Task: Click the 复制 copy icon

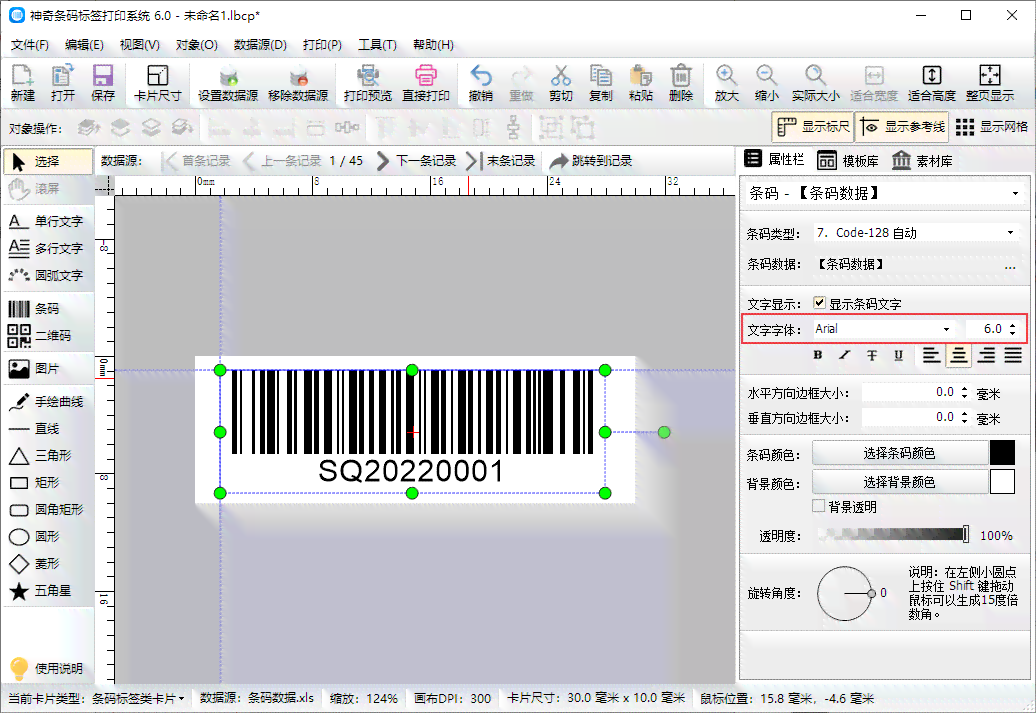Action: tap(601, 83)
